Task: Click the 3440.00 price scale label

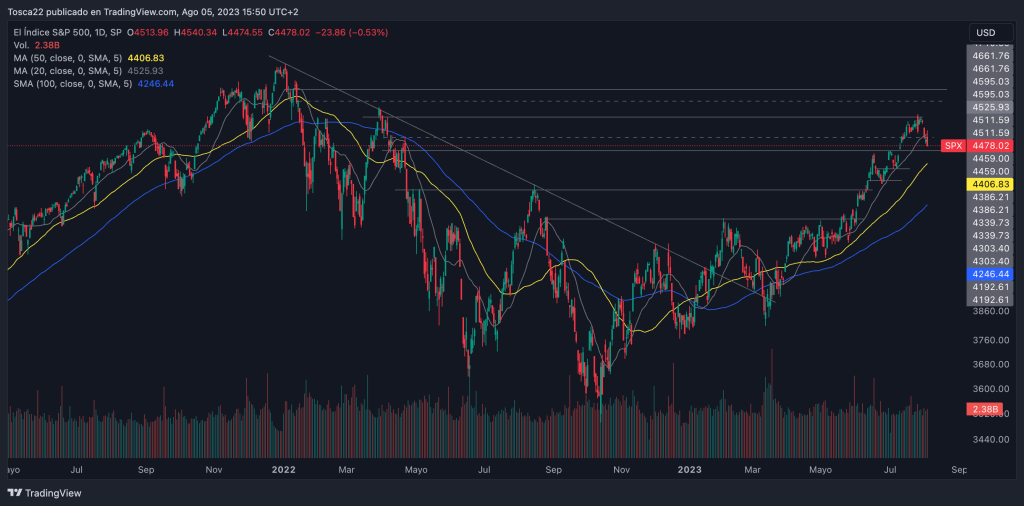Action: point(990,439)
